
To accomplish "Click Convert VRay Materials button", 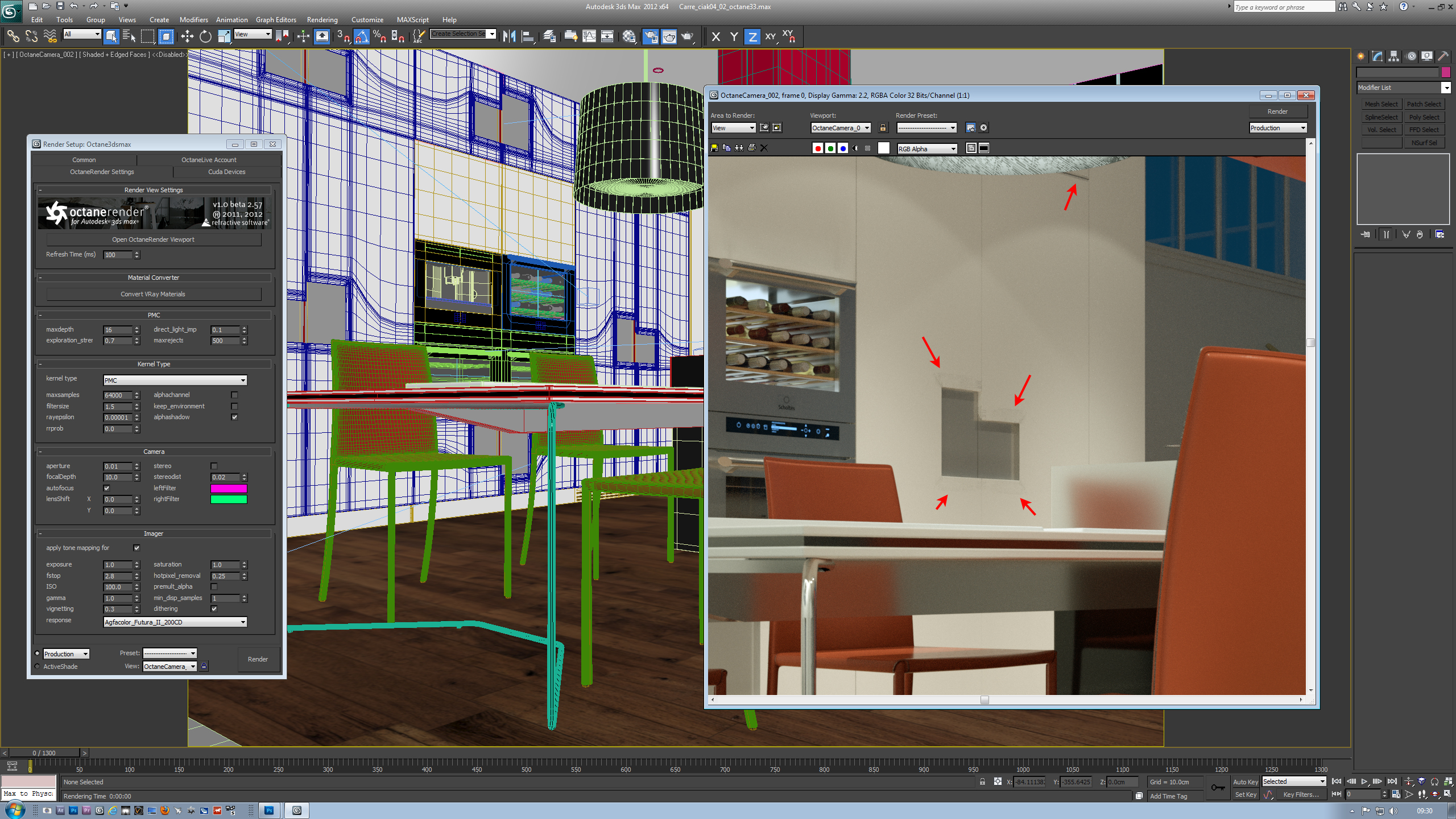I will [x=153, y=294].
